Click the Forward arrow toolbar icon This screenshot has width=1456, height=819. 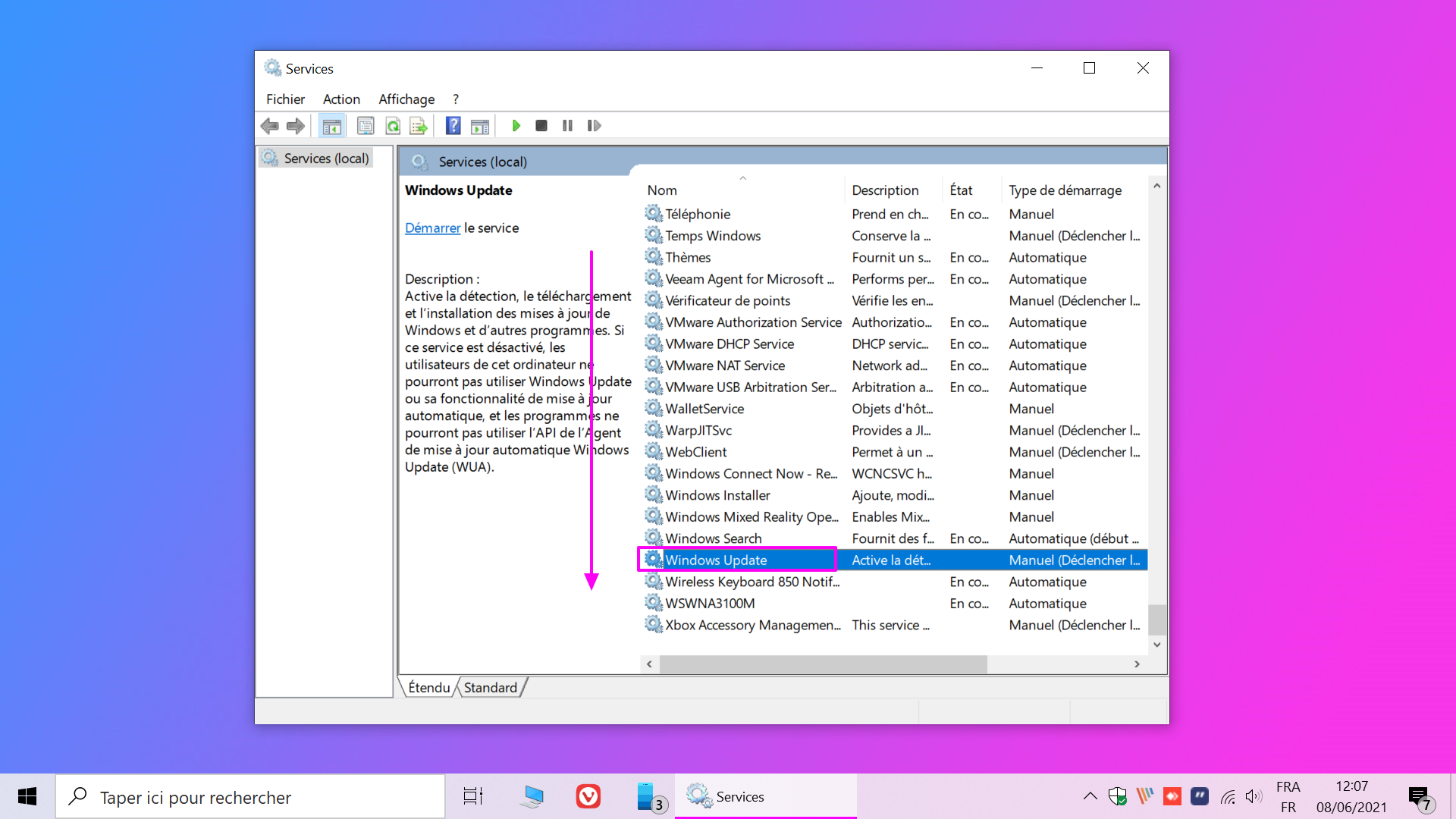point(296,126)
